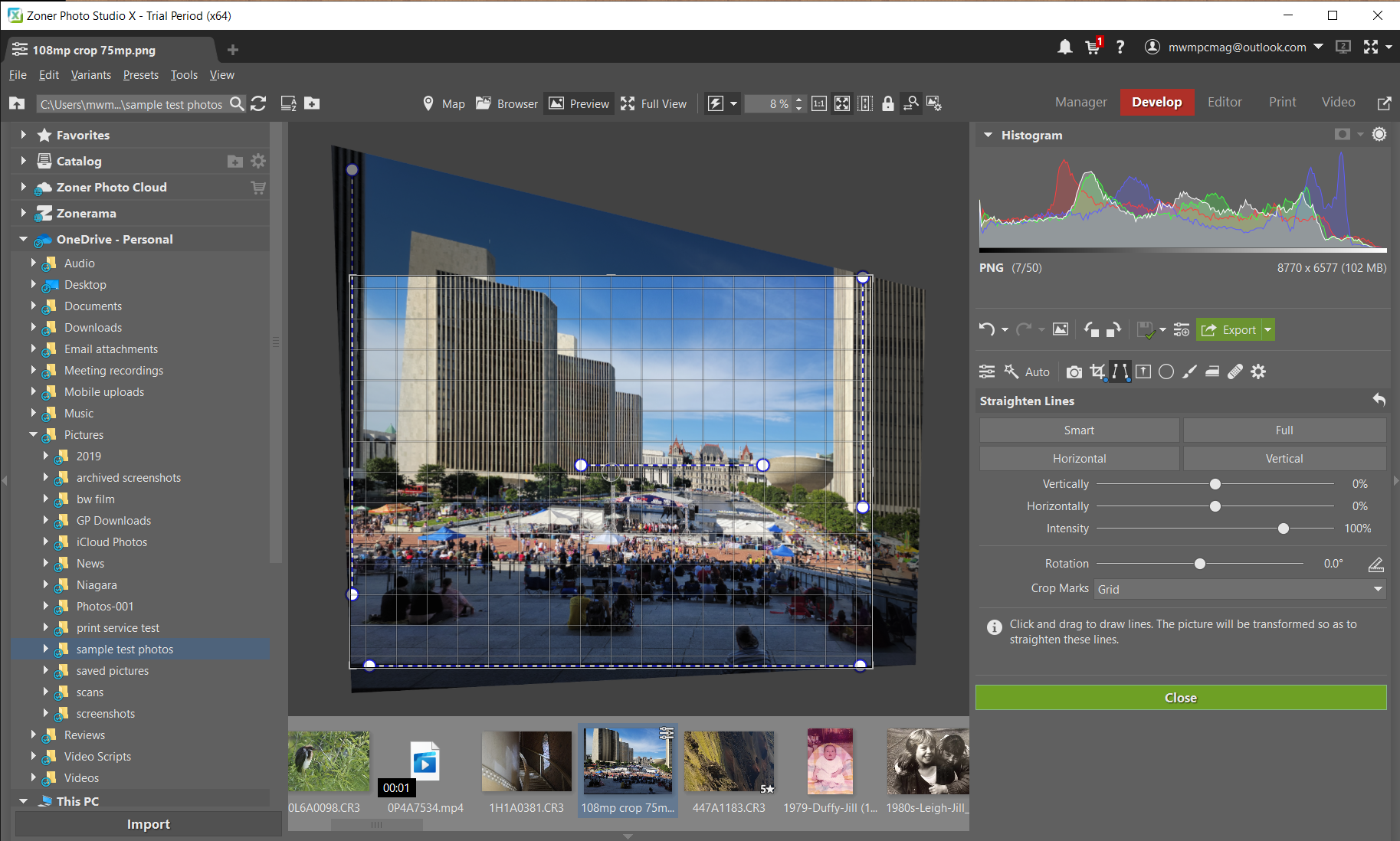Select the Deform tool with upward arrow icon
The height and width of the screenshot is (841, 1400).
1143,371
